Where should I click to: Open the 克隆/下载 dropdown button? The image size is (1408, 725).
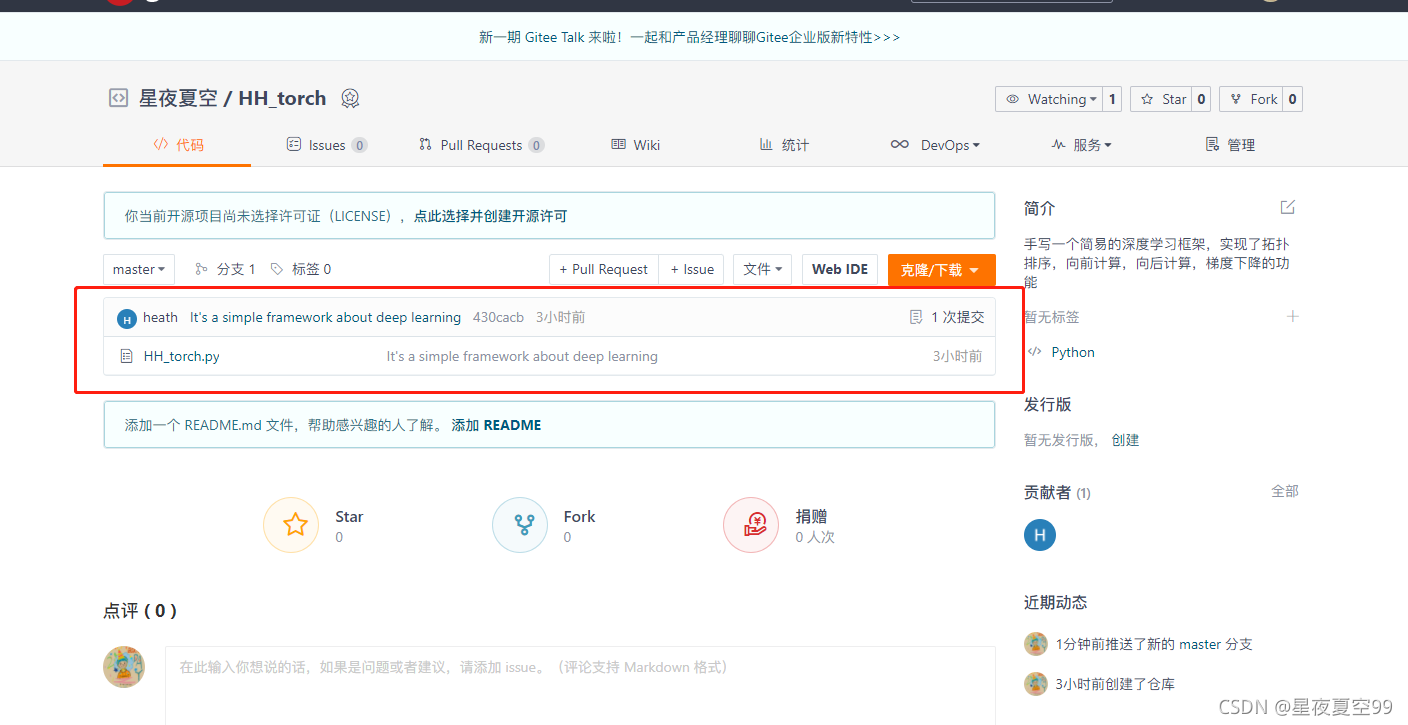(941, 270)
